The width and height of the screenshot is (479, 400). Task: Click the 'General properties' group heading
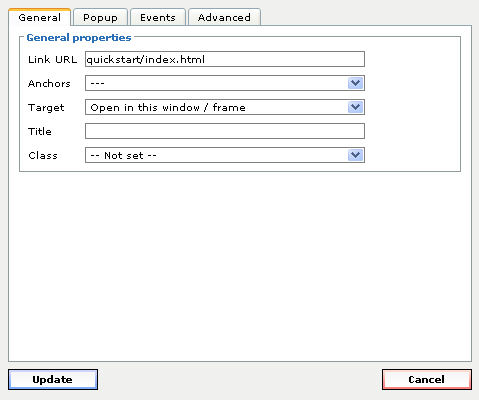coord(79,38)
